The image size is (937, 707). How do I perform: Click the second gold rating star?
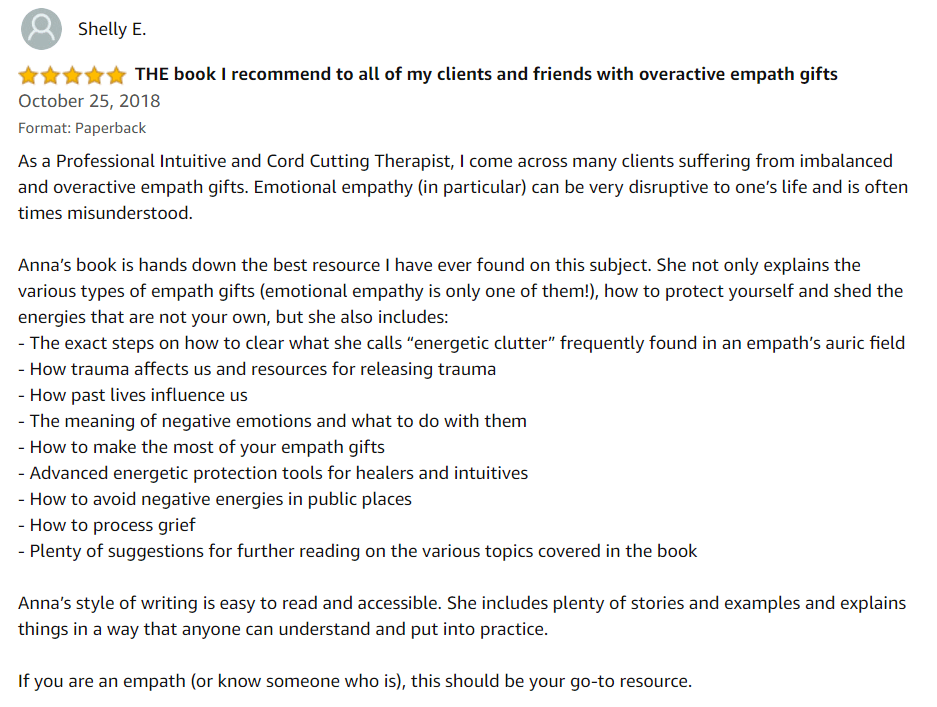[x=50, y=75]
